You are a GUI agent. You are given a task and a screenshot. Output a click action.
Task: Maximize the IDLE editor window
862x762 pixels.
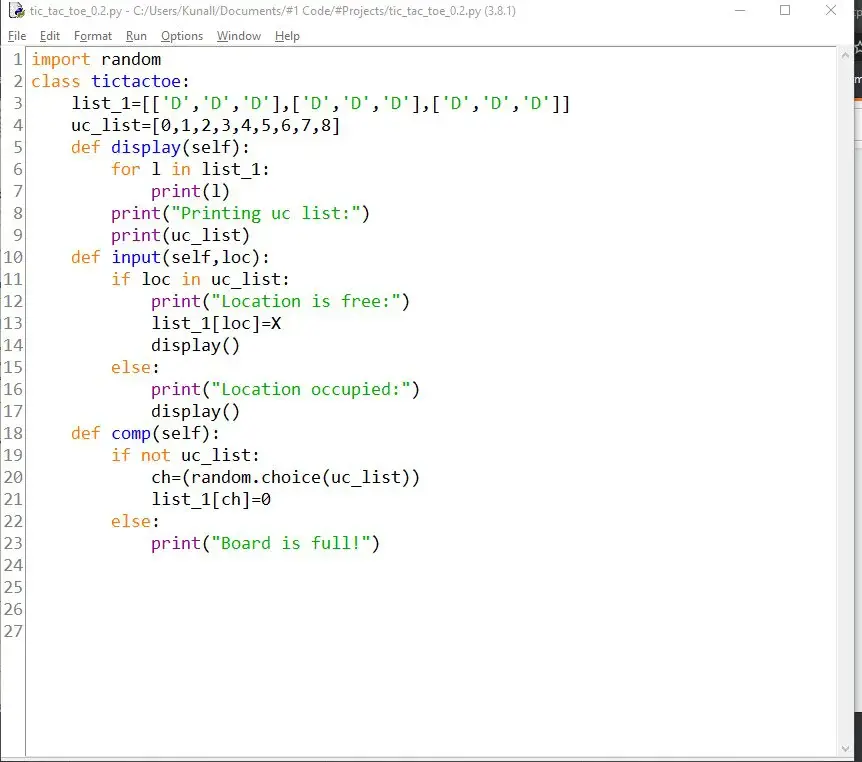(x=785, y=10)
